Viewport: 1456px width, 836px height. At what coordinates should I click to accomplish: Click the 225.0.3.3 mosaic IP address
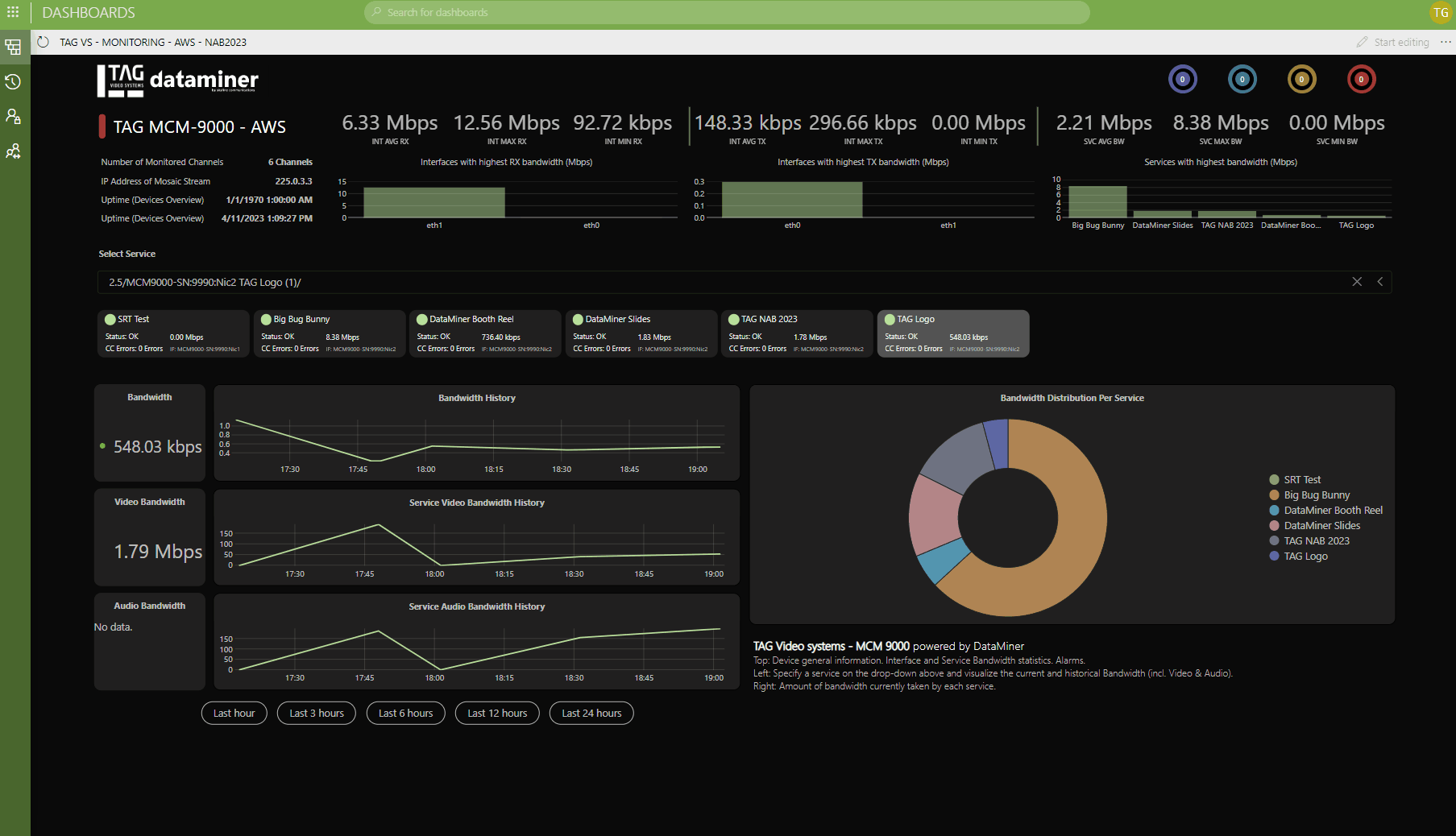click(293, 181)
